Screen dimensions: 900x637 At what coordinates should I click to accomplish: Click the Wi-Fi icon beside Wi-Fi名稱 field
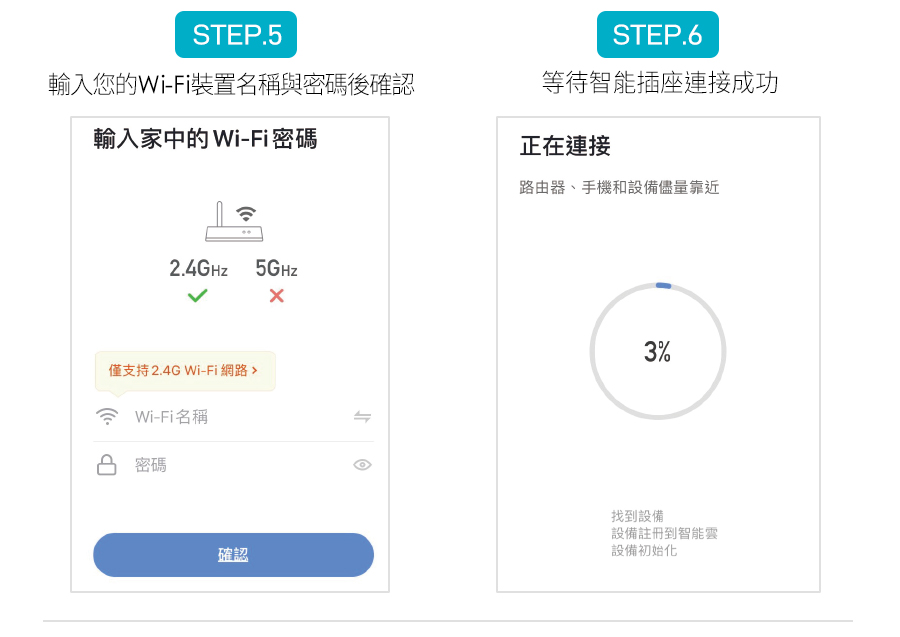coord(107,417)
